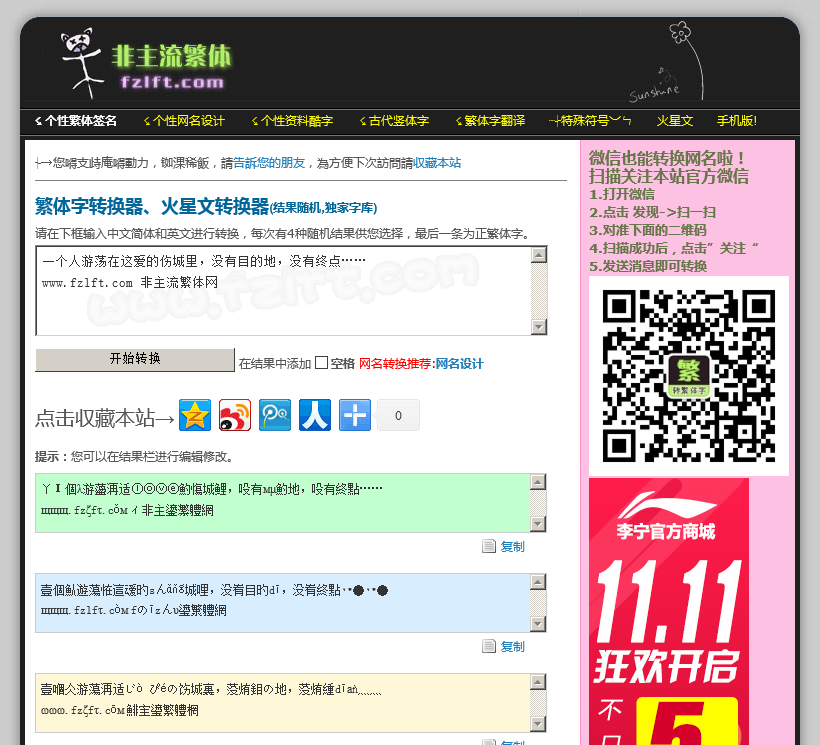Click yellow result scrollbar up arrow
The height and width of the screenshot is (745, 820).
[538, 682]
